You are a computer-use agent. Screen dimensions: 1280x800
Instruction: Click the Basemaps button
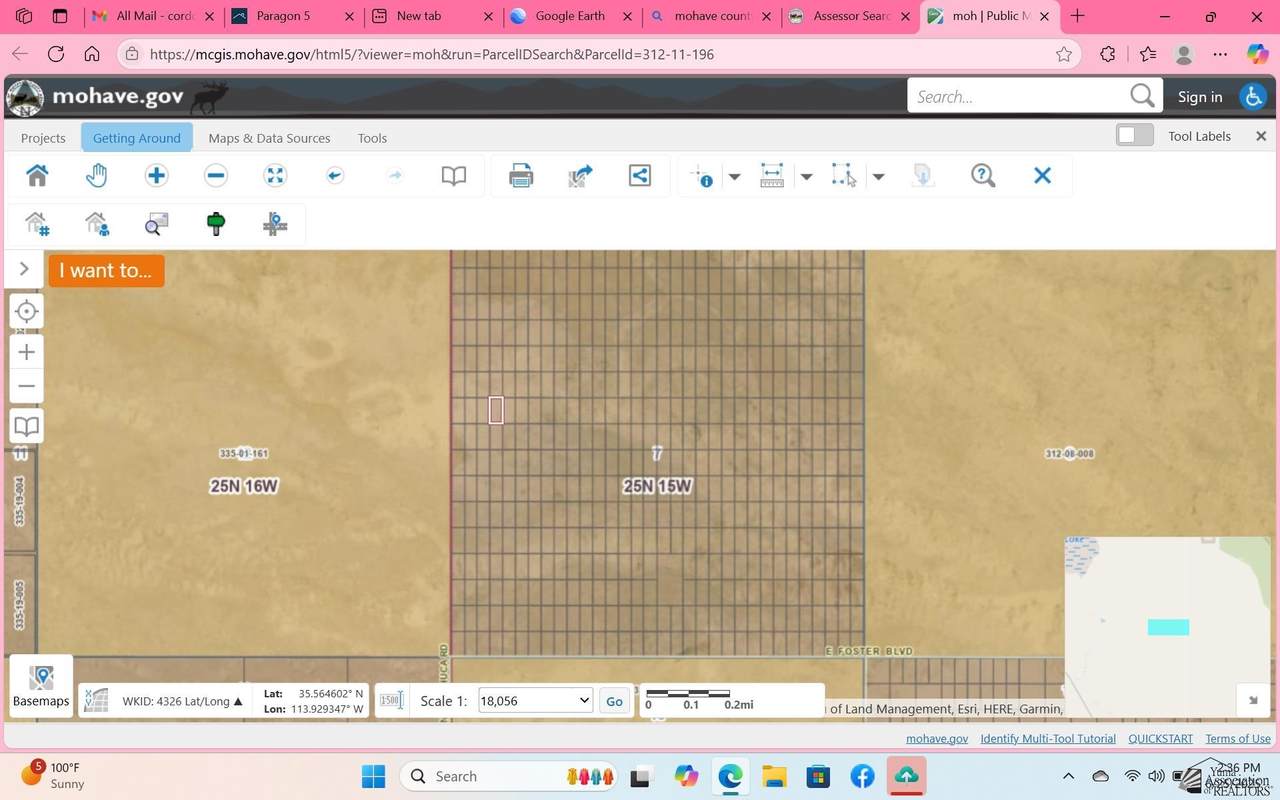tap(41, 686)
